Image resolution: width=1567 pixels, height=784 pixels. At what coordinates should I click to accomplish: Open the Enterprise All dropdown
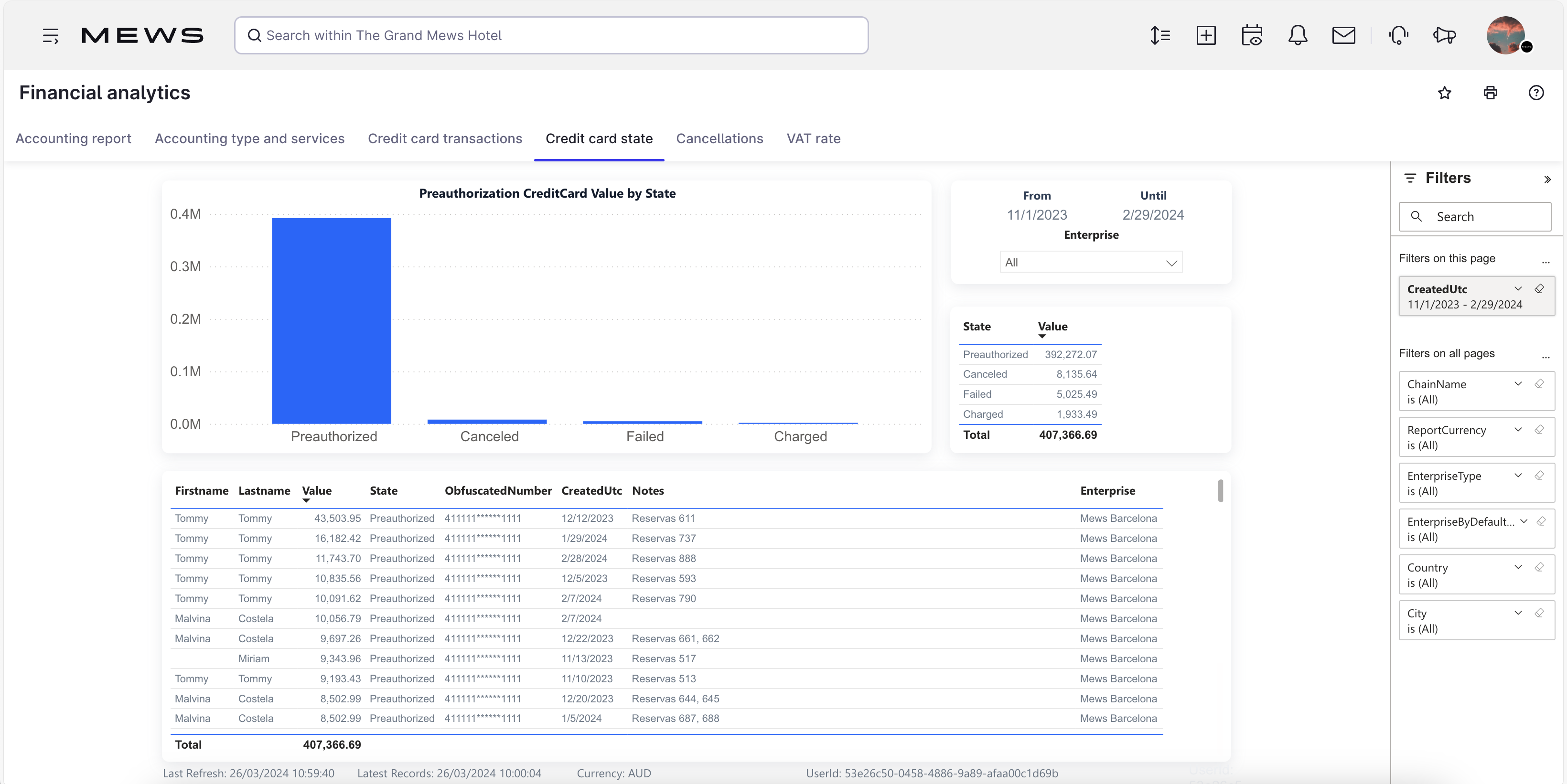tap(1091, 263)
